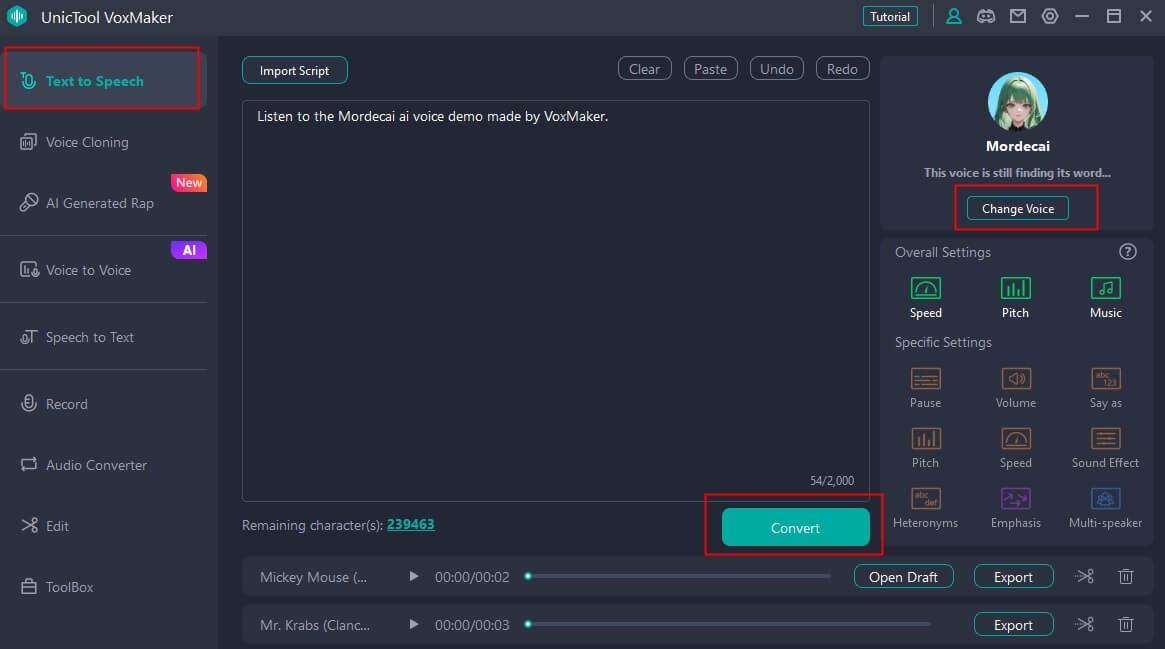The height and width of the screenshot is (649, 1165).
Task: Open the Multi-speaker setting
Action: click(x=1105, y=508)
